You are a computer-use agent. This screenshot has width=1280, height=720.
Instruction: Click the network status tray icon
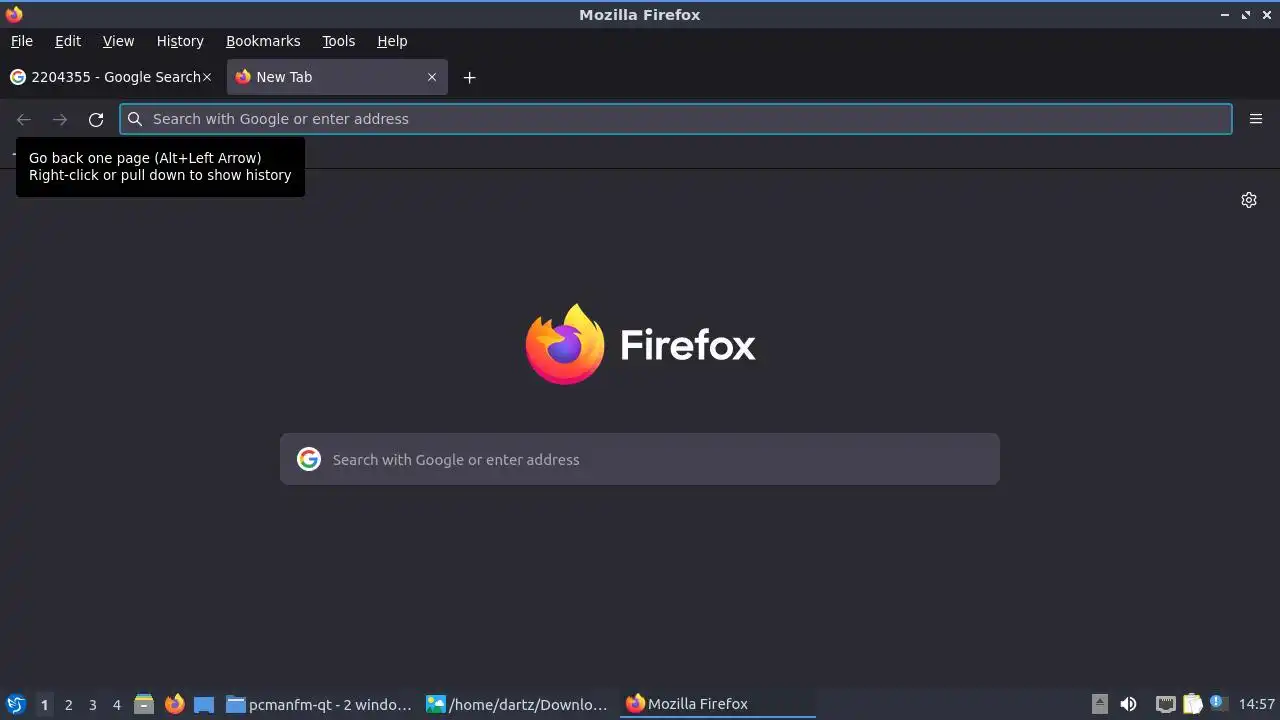coord(1165,704)
